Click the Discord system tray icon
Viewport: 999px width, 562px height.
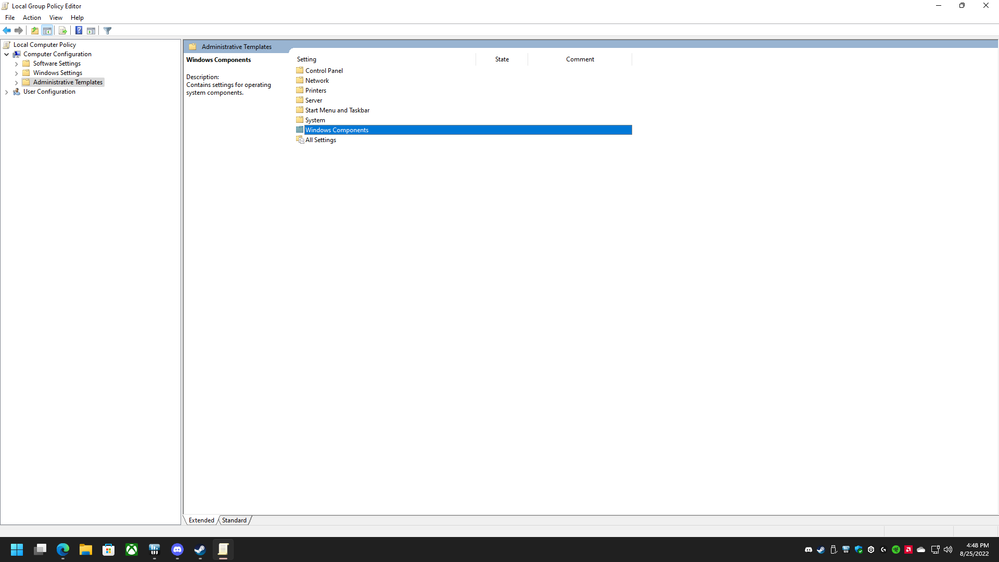pos(809,550)
